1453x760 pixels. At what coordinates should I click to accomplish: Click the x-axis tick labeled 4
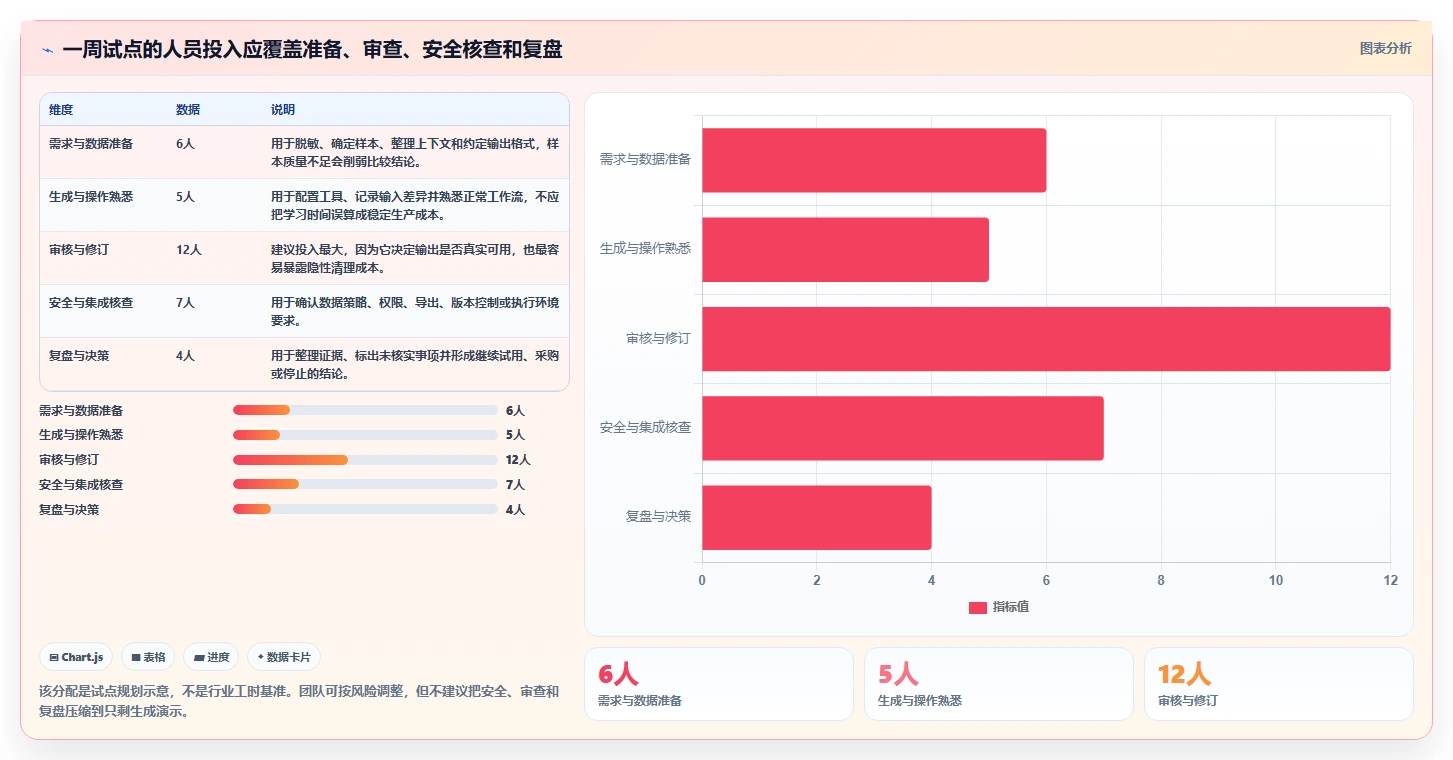click(931, 581)
